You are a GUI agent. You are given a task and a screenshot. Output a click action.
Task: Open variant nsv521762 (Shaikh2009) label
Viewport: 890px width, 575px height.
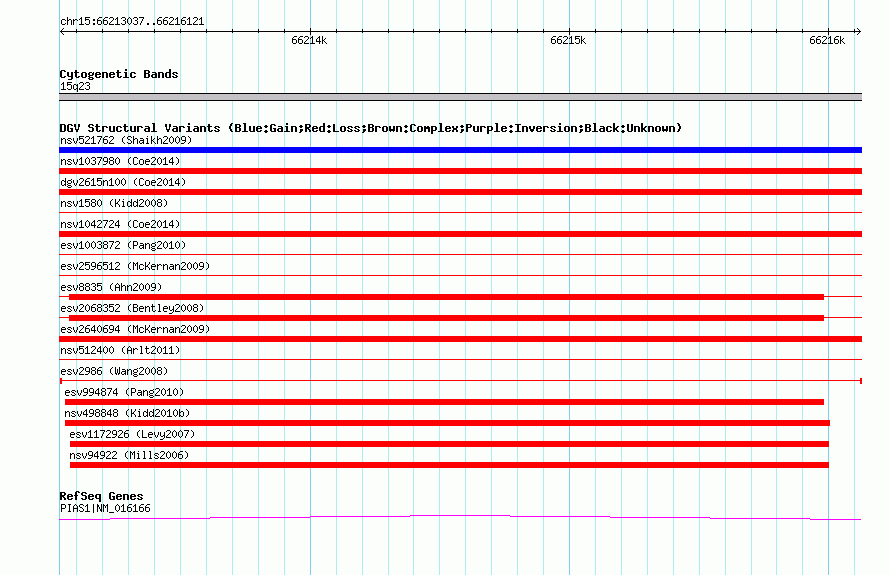pyautogui.click(x=126, y=140)
